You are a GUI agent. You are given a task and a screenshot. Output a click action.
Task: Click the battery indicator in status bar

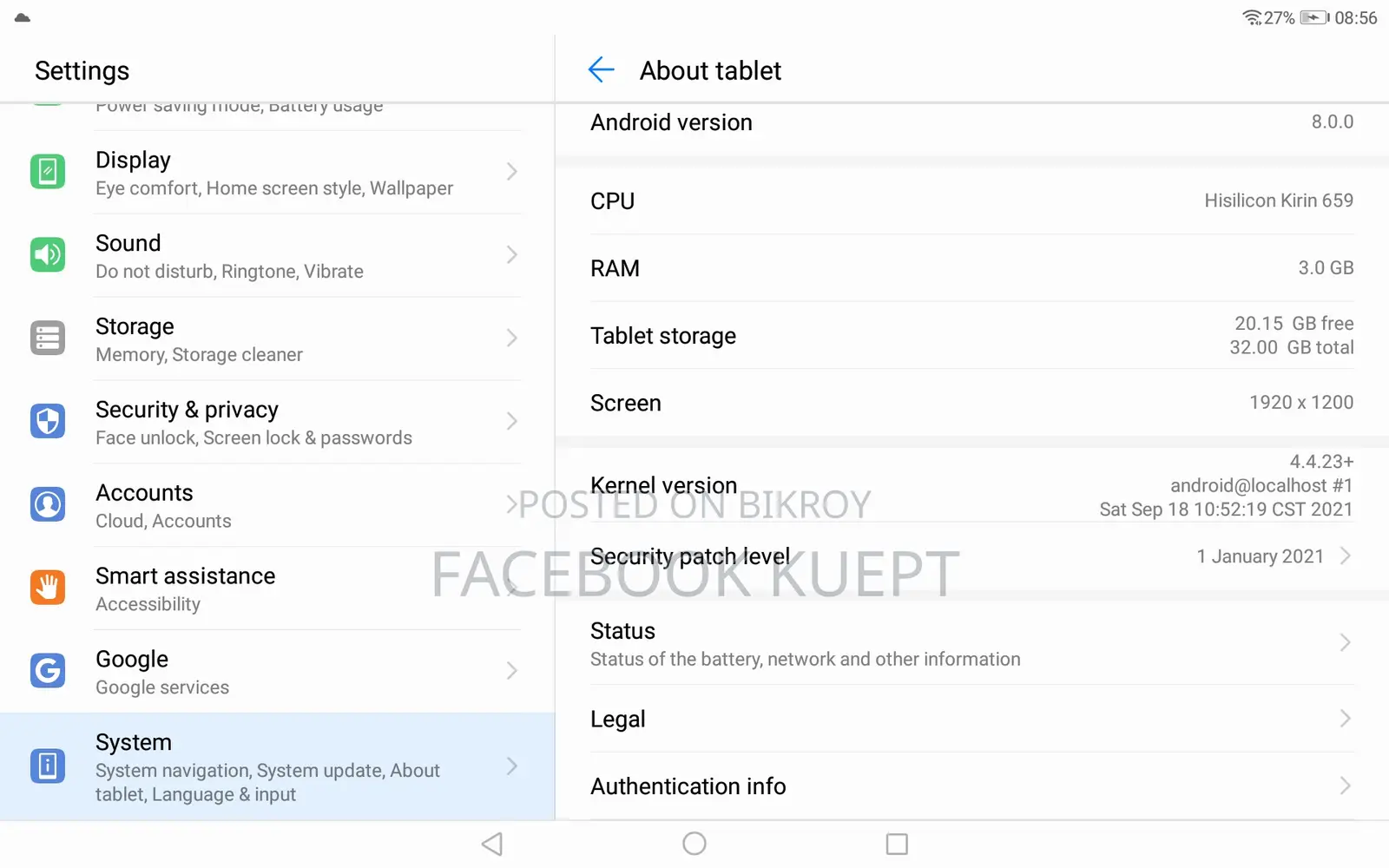tap(1314, 17)
